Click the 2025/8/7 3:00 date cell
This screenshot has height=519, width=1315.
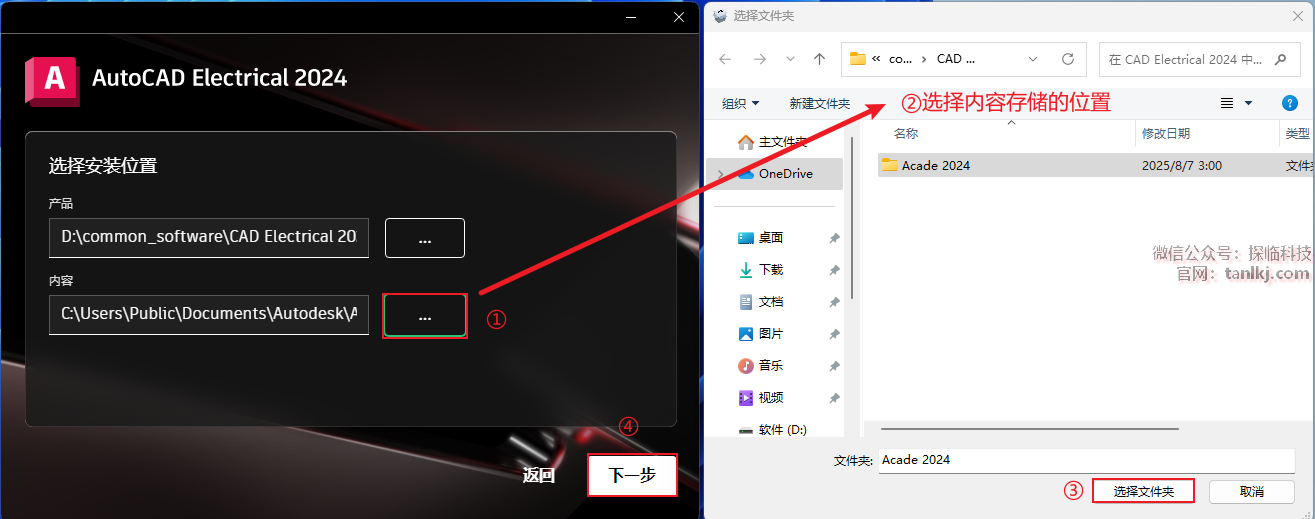1181,165
